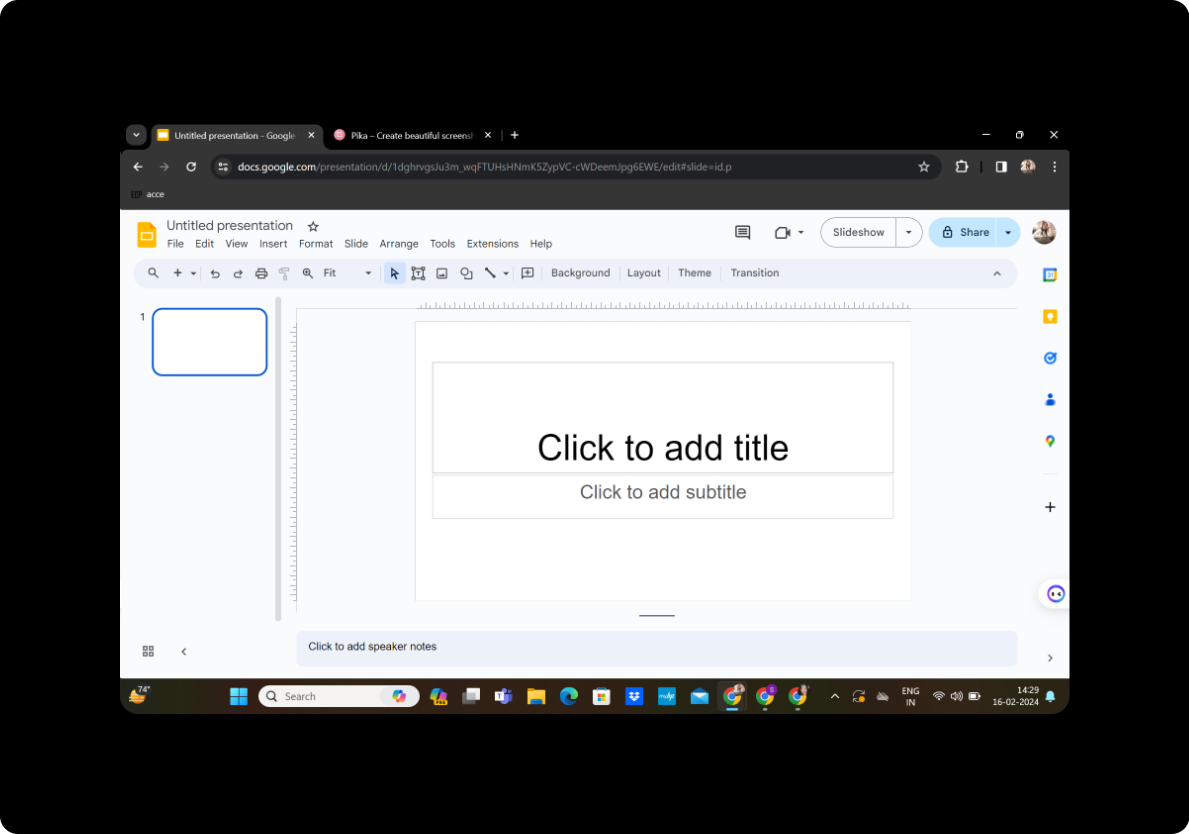Screen dimensions: 1189x834
Task: Open the Extensions menu
Action: pos(492,243)
